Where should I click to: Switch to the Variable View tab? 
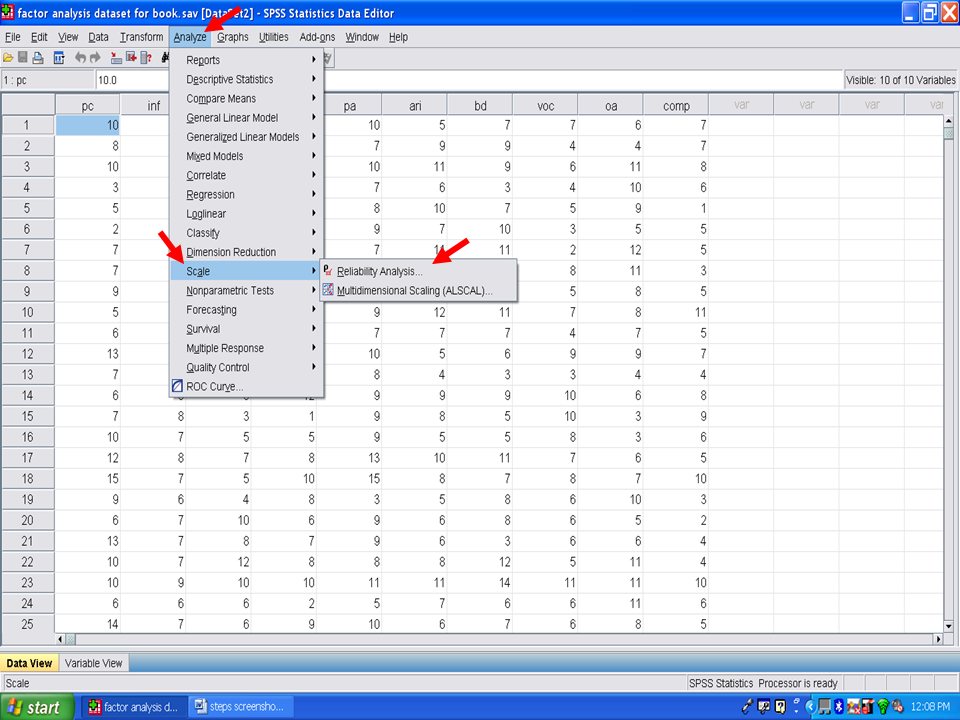click(94, 663)
